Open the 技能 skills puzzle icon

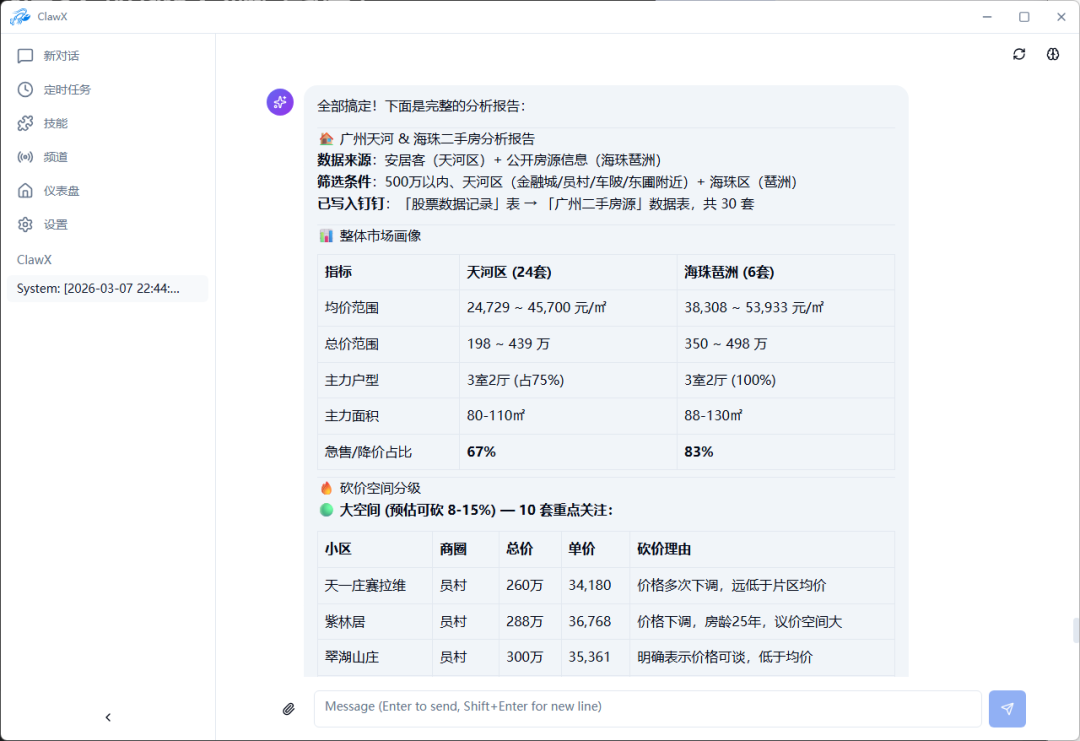coord(25,123)
